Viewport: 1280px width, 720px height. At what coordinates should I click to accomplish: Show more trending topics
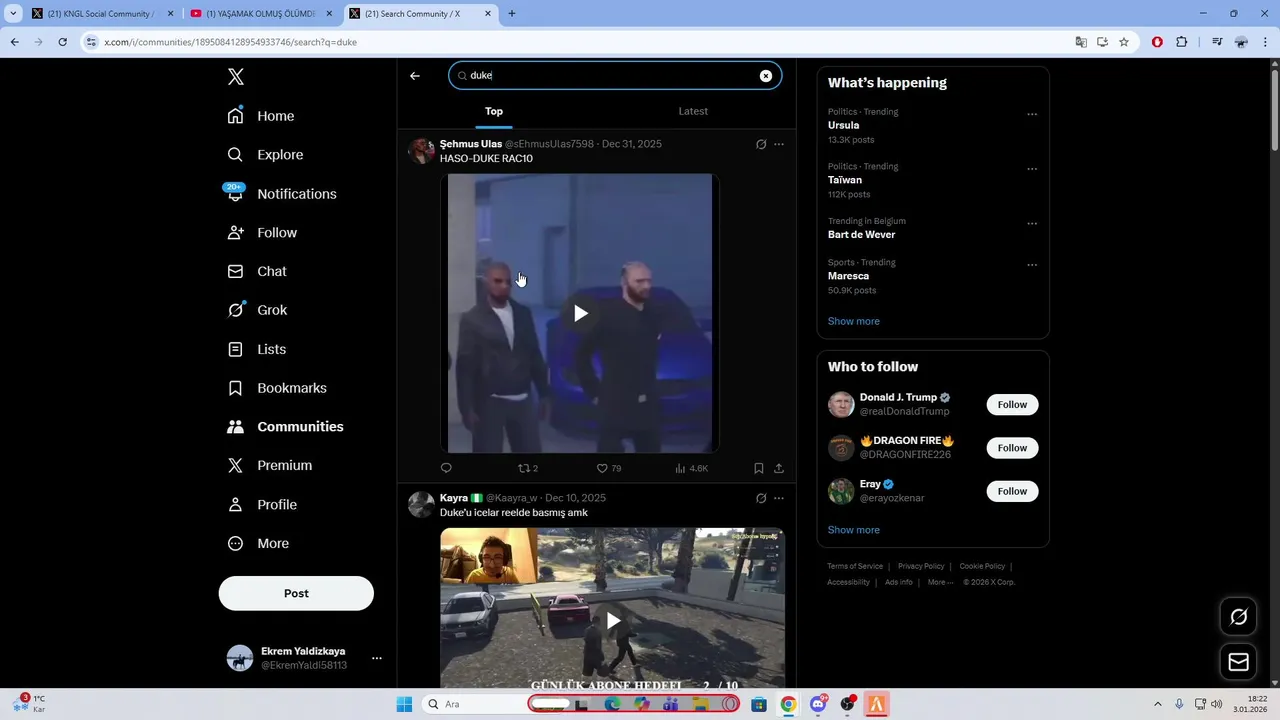pyautogui.click(x=854, y=322)
